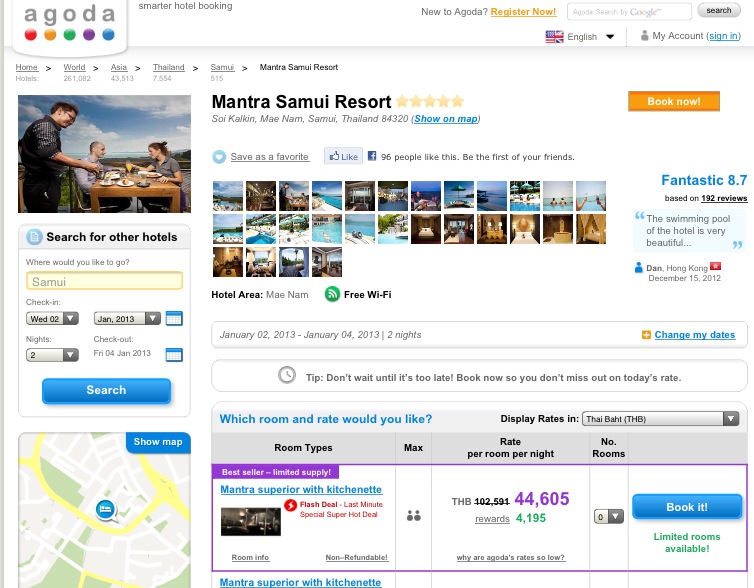The height and width of the screenshot is (588, 754).
Task: Open the main hotel dining photo
Action: (104, 154)
